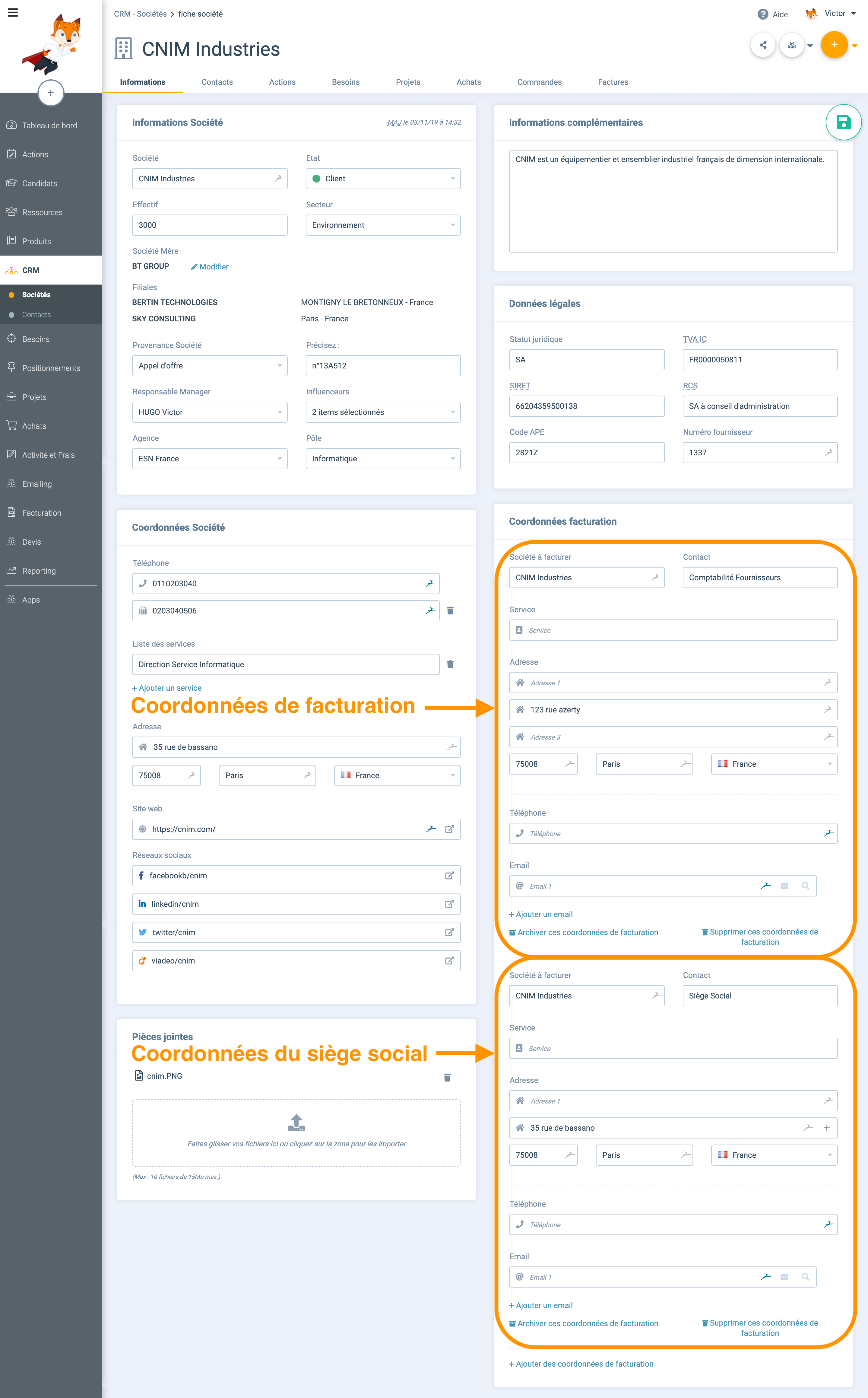868x1398 pixels.
Task: Open facebookb/cnim external link icon
Action: 449,876
